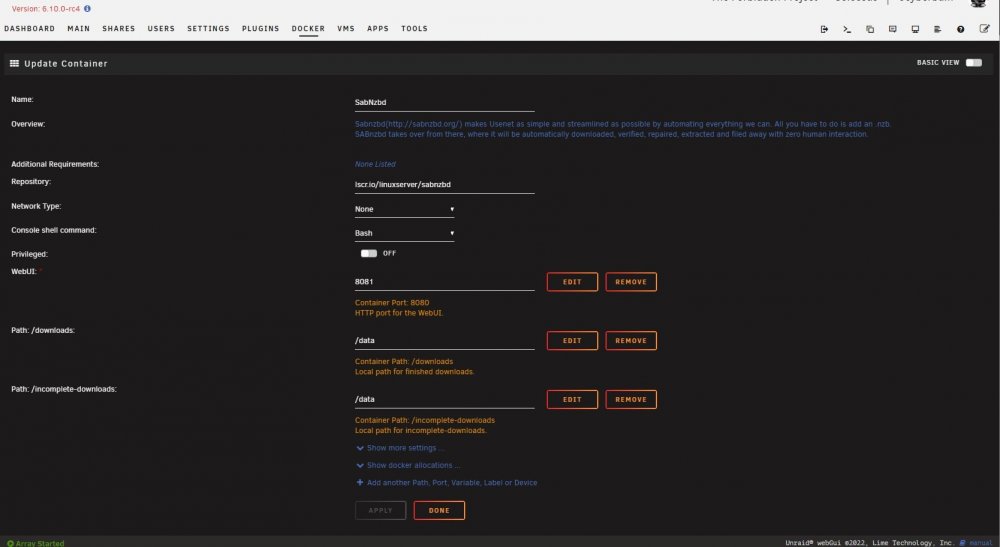Click Remove for the WebUI port

631,282
